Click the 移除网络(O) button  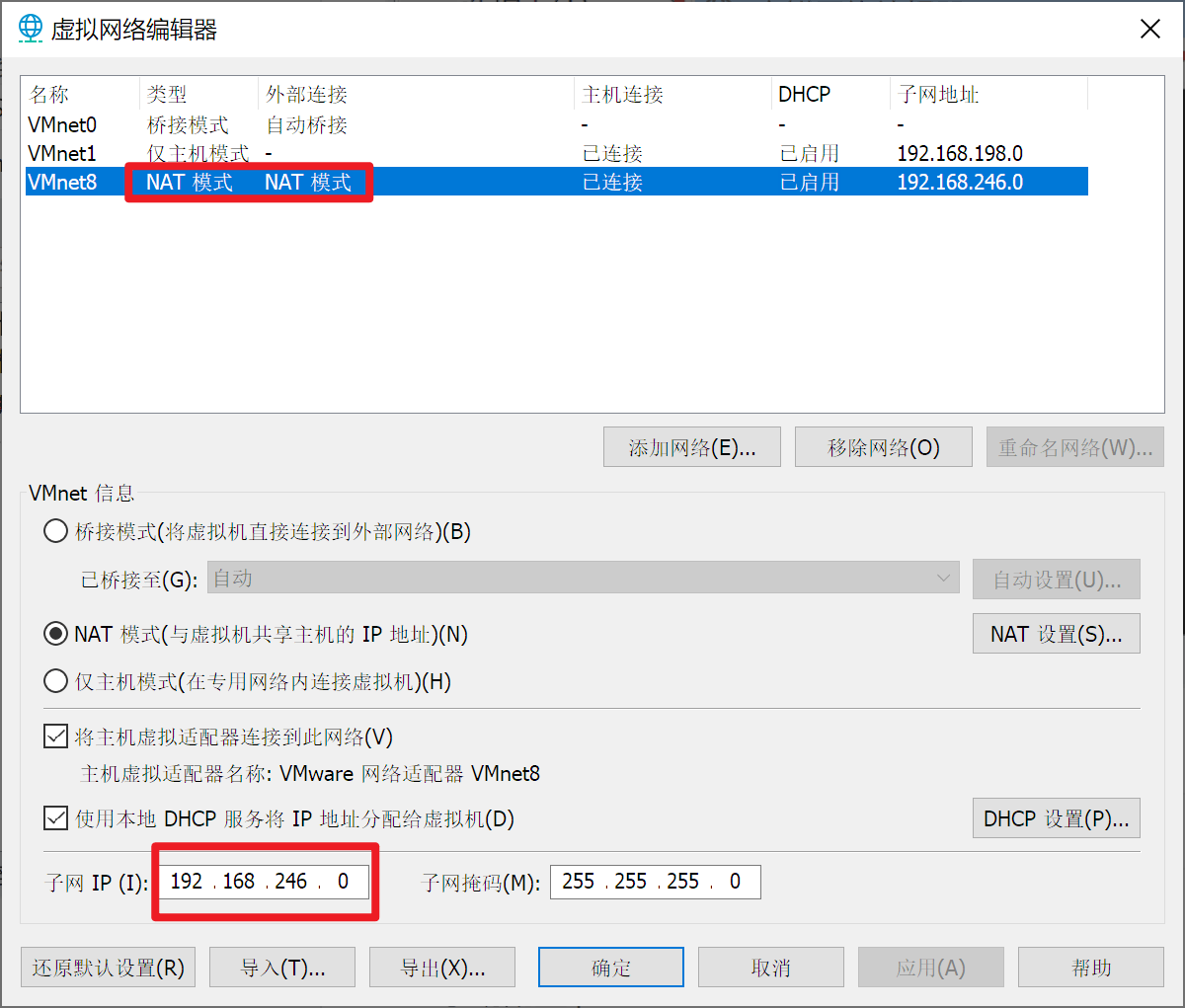point(883,447)
